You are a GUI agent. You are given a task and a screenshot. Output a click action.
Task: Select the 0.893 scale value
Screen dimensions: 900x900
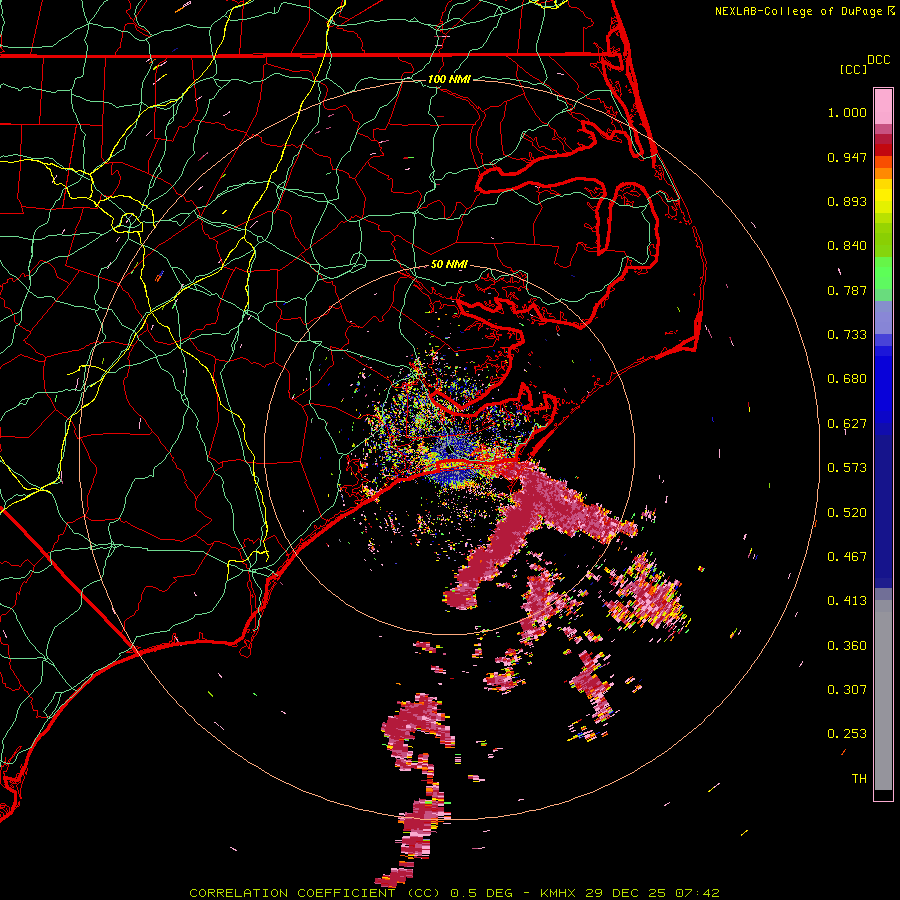coord(847,201)
